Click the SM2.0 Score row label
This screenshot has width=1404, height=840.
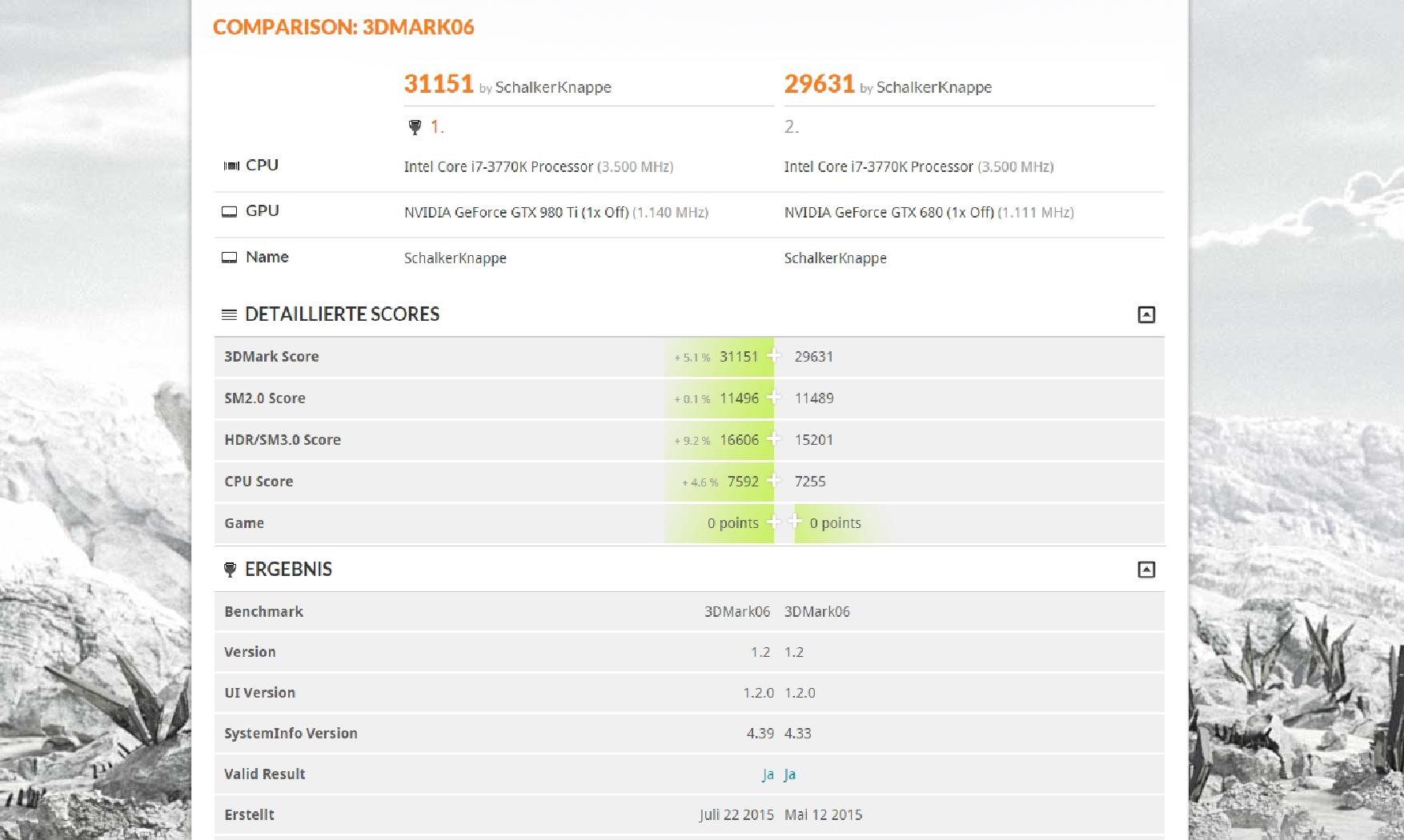[265, 398]
